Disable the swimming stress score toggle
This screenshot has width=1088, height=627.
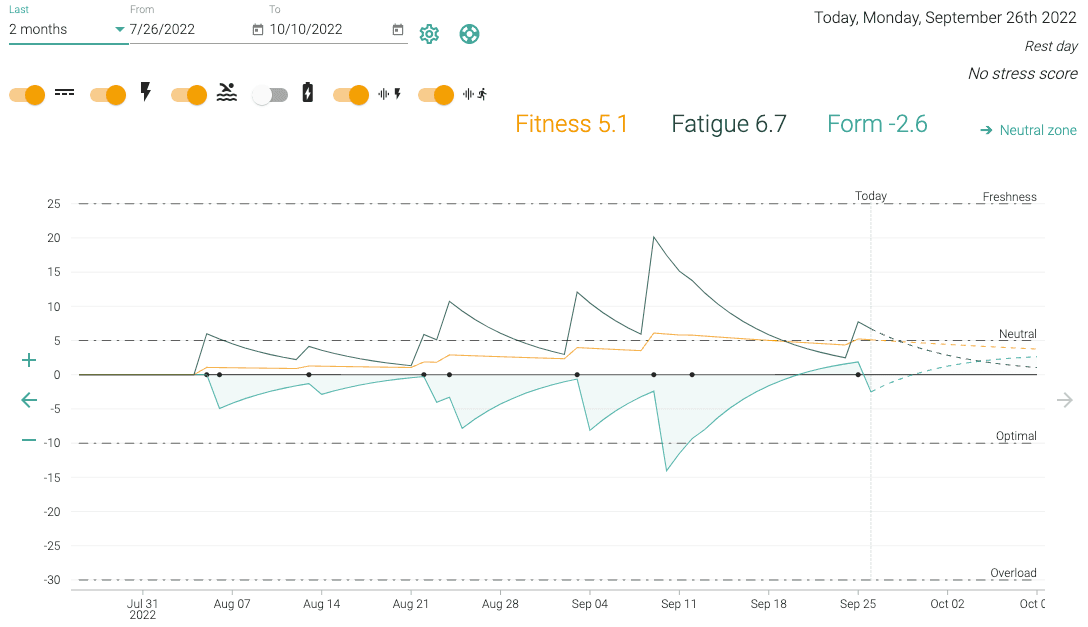point(189,95)
